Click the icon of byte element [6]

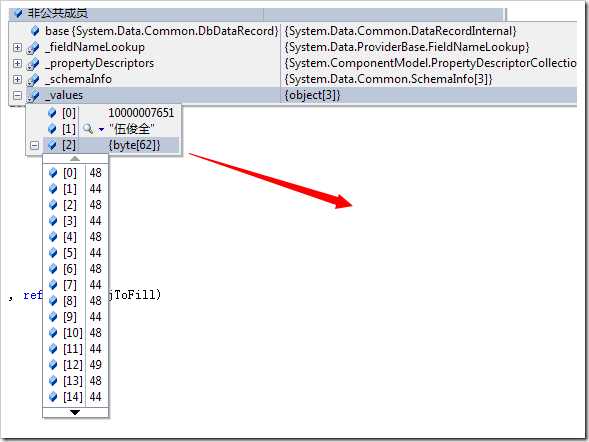pos(53,269)
